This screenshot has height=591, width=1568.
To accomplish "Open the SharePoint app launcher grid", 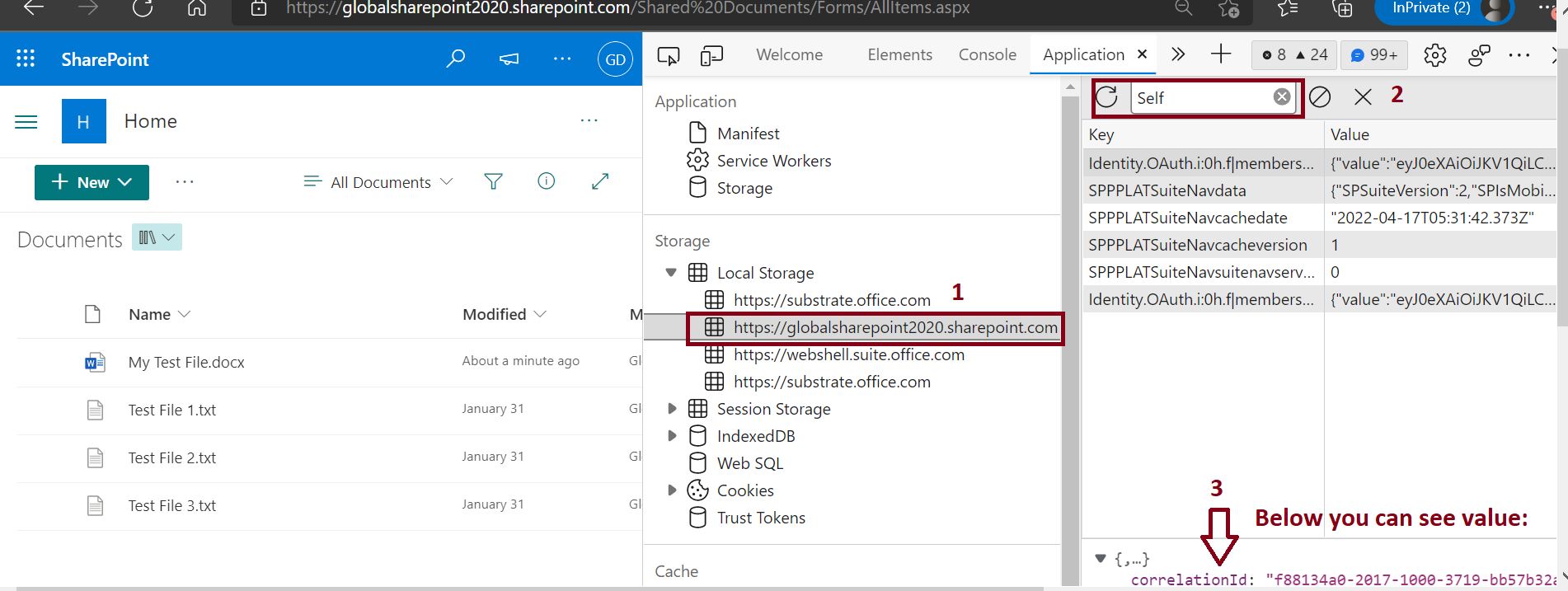I will (x=26, y=59).
